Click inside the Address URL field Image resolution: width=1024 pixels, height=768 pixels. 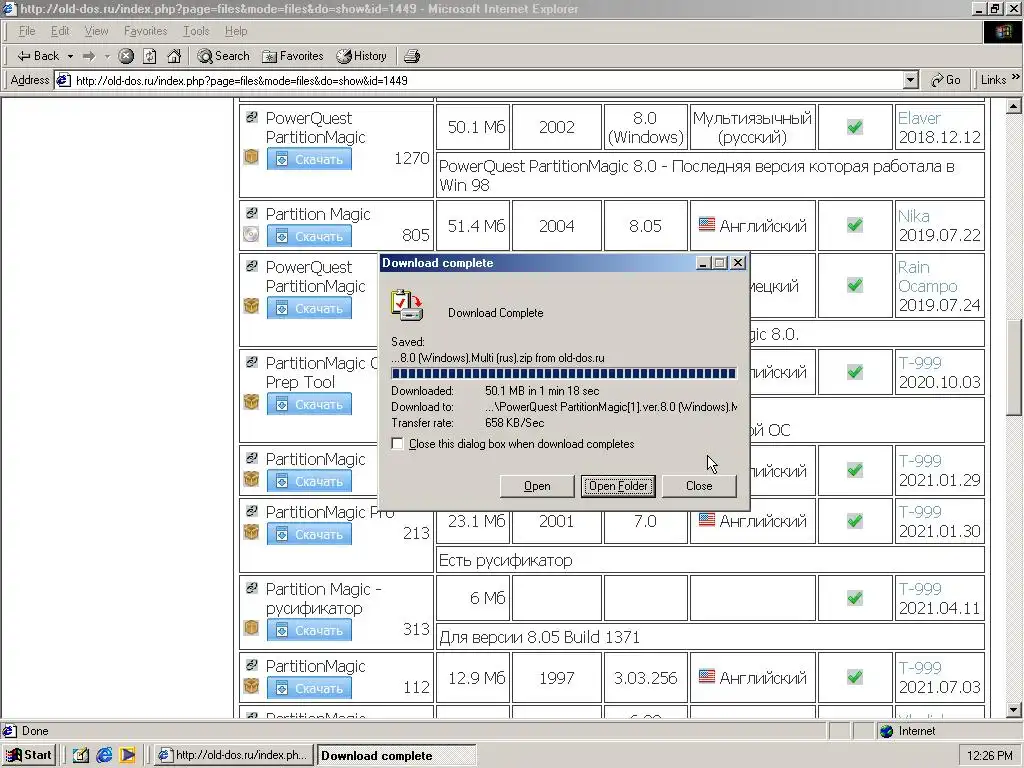pos(487,80)
